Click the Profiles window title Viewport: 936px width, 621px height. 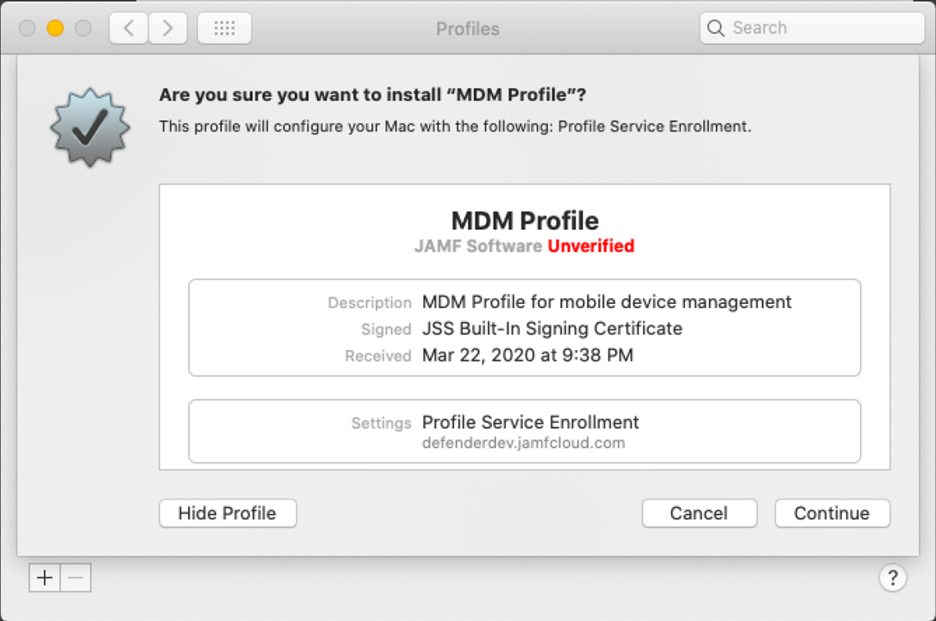[467, 28]
